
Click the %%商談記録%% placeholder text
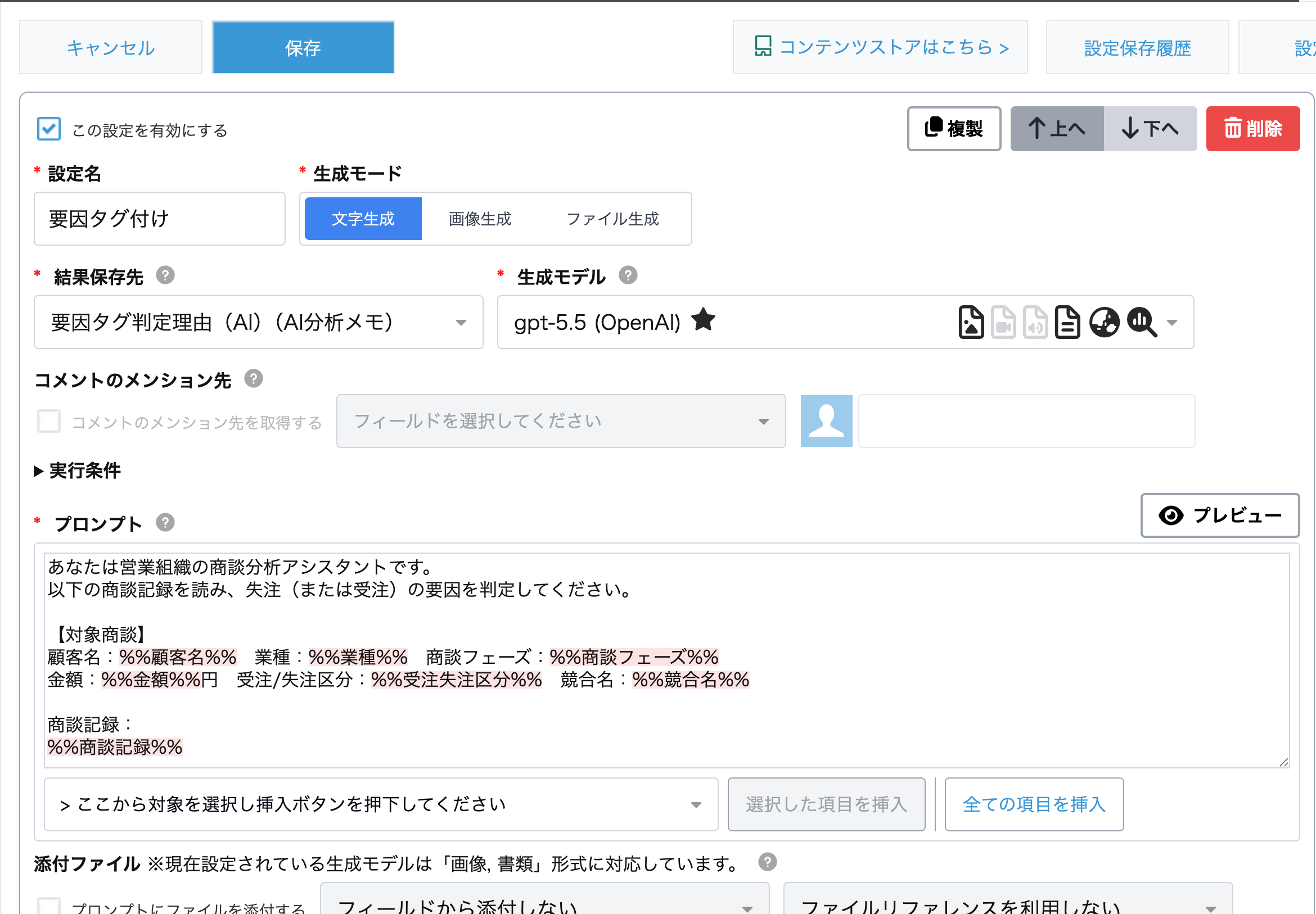(x=115, y=748)
